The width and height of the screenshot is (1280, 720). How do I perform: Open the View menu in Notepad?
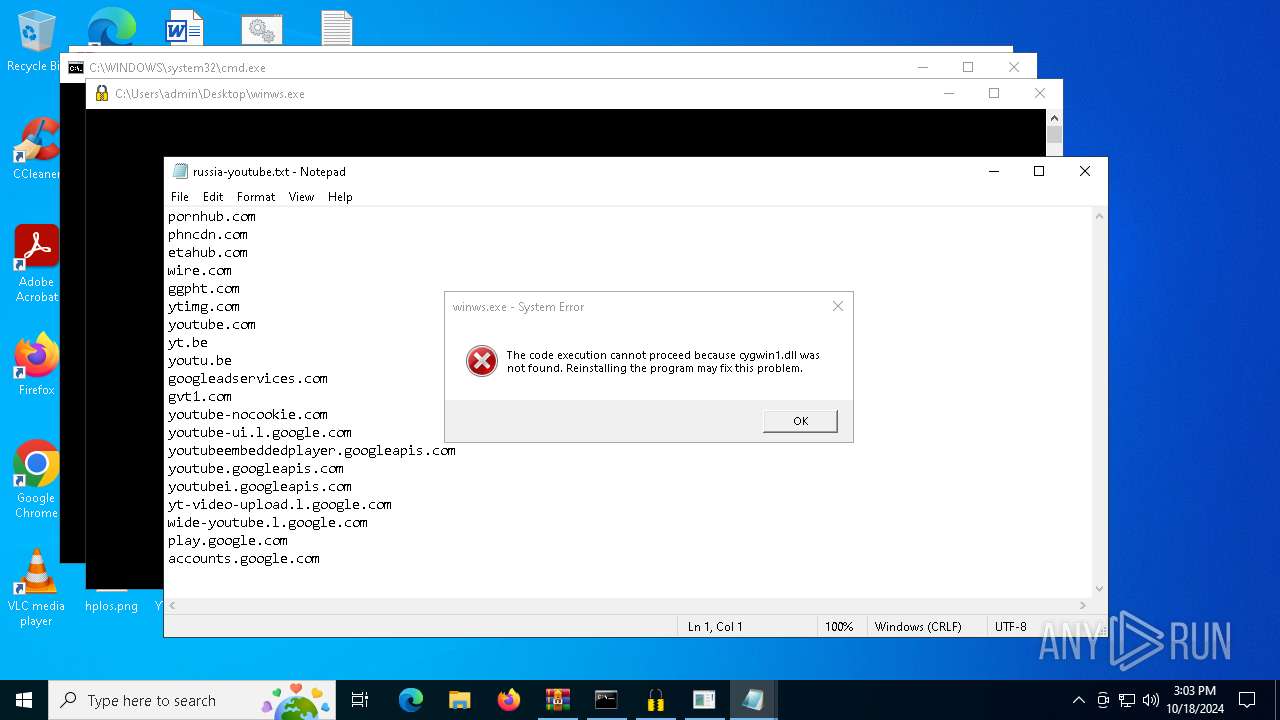point(301,197)
